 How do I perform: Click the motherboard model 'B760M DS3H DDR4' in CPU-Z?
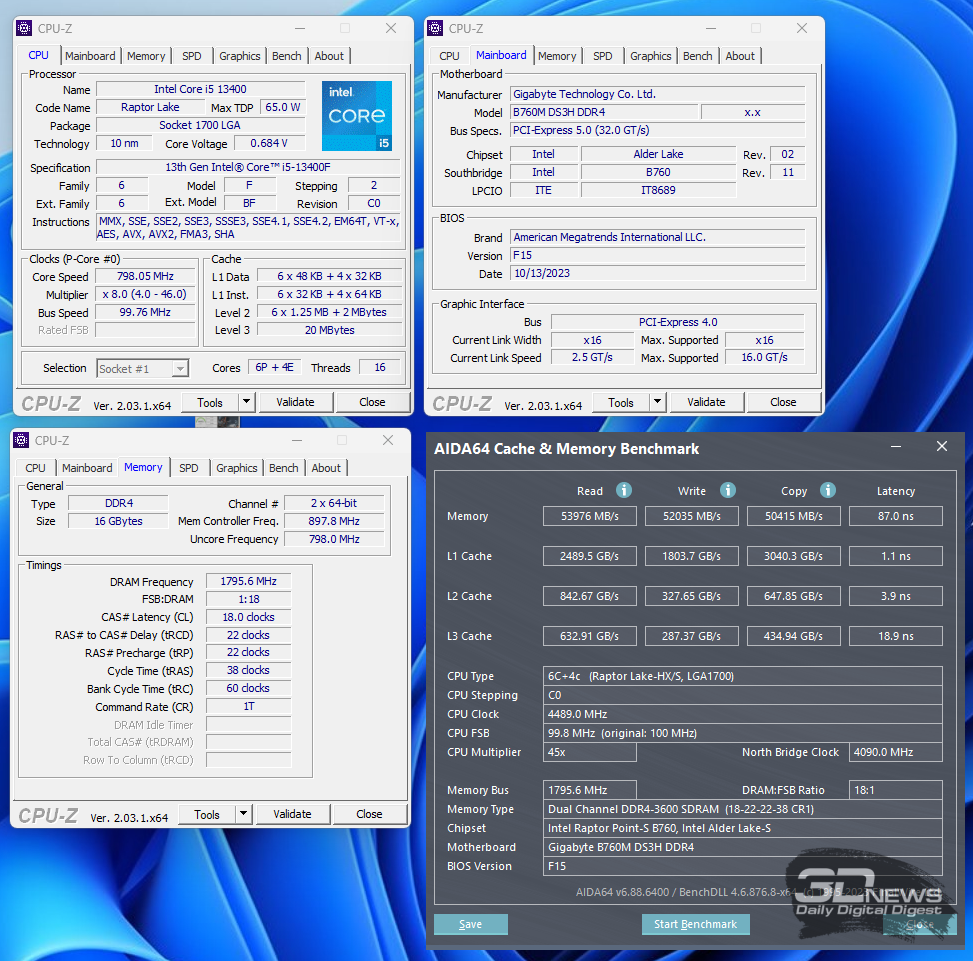click(x=604, y=112)
